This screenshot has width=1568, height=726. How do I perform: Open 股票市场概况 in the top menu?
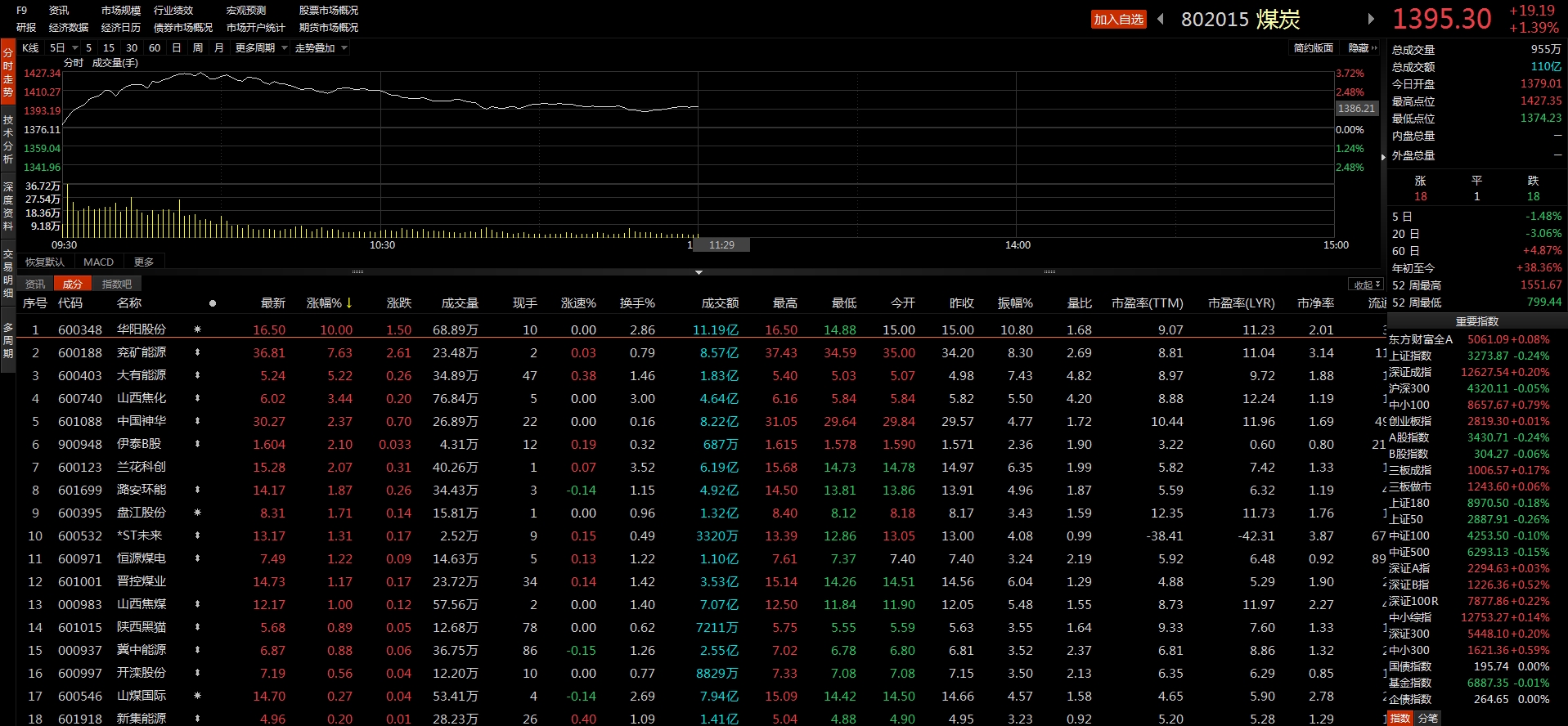[x=329, y=11]
